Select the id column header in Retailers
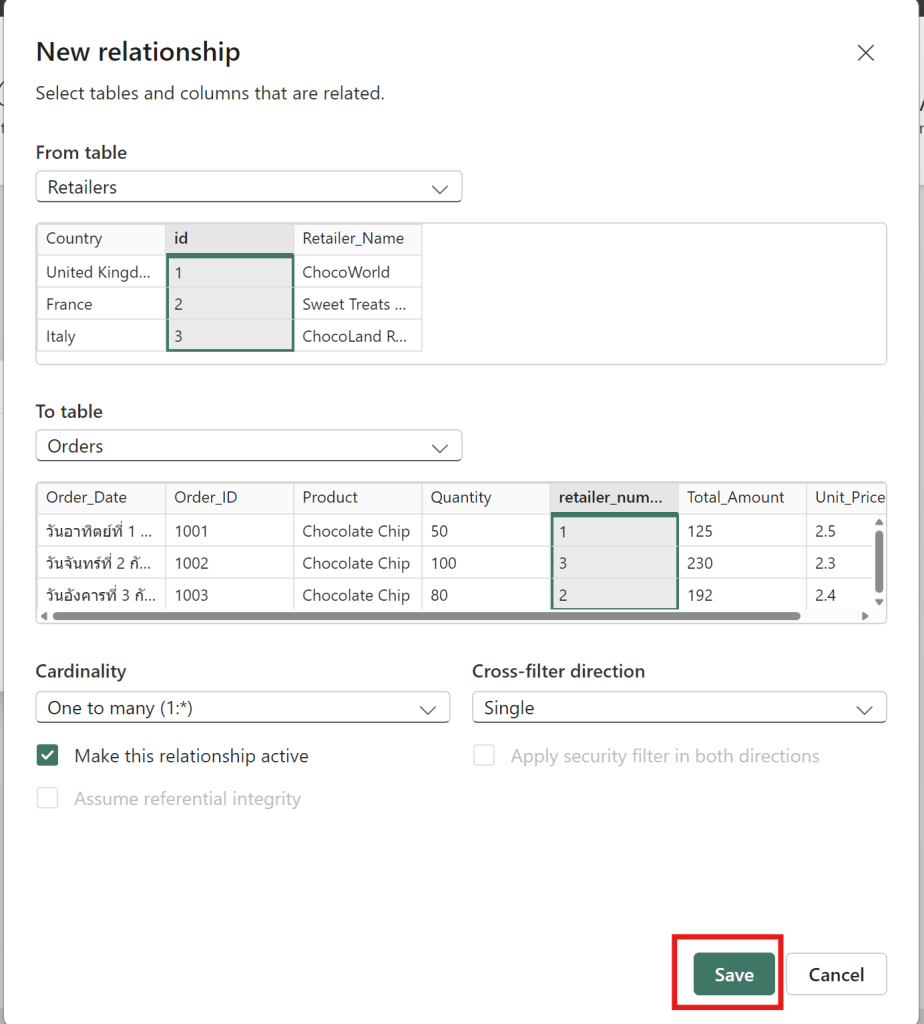 pos(229,239)
